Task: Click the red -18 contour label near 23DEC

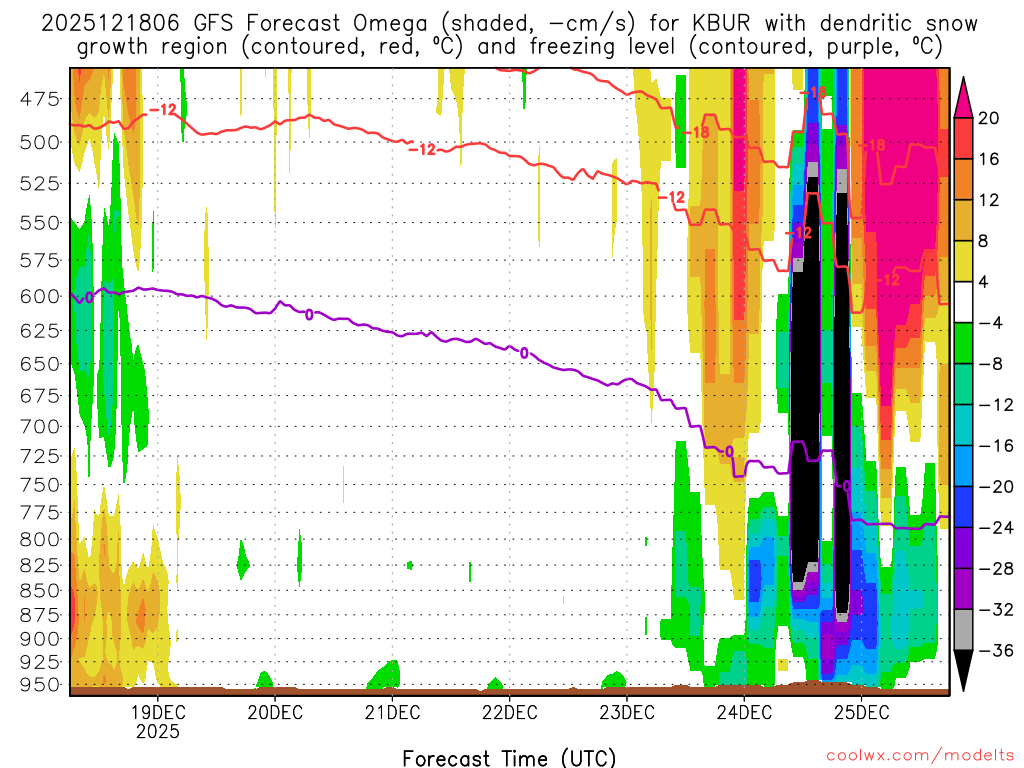Action: (696, 133)
